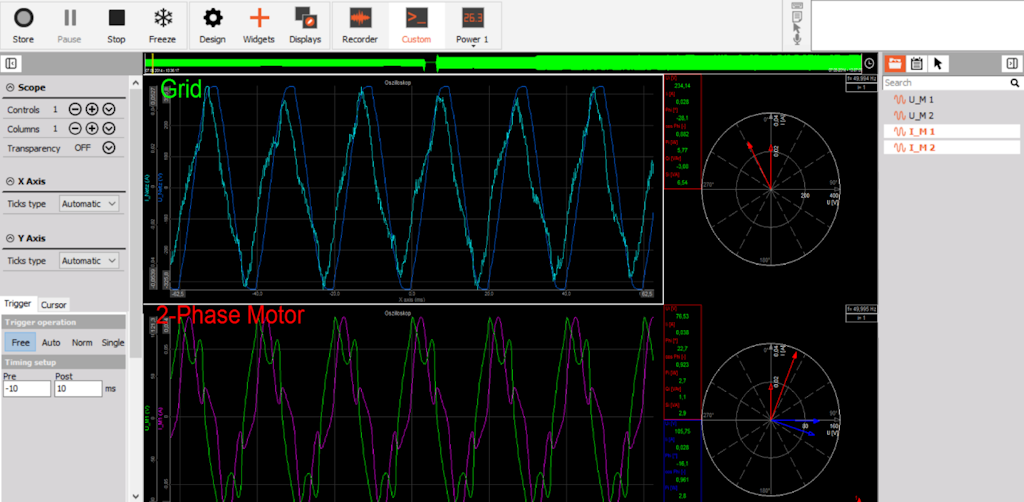Click the Store recording button
Screen dimensions: 1024x502
[24, 25]
